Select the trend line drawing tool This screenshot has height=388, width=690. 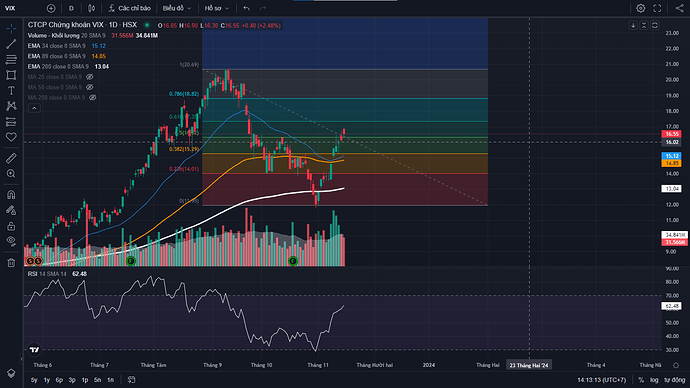pyautogui.click(x=11, y=44)
